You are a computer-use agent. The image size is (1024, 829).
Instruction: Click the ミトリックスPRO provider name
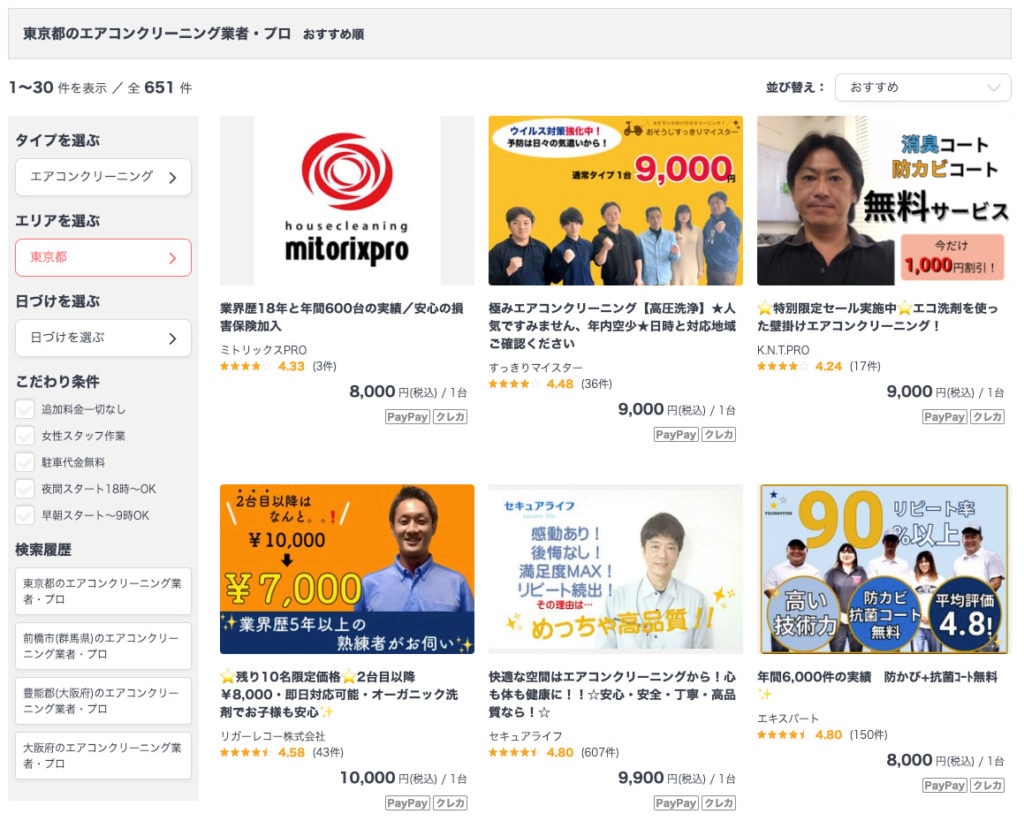[x=263, y=350]
